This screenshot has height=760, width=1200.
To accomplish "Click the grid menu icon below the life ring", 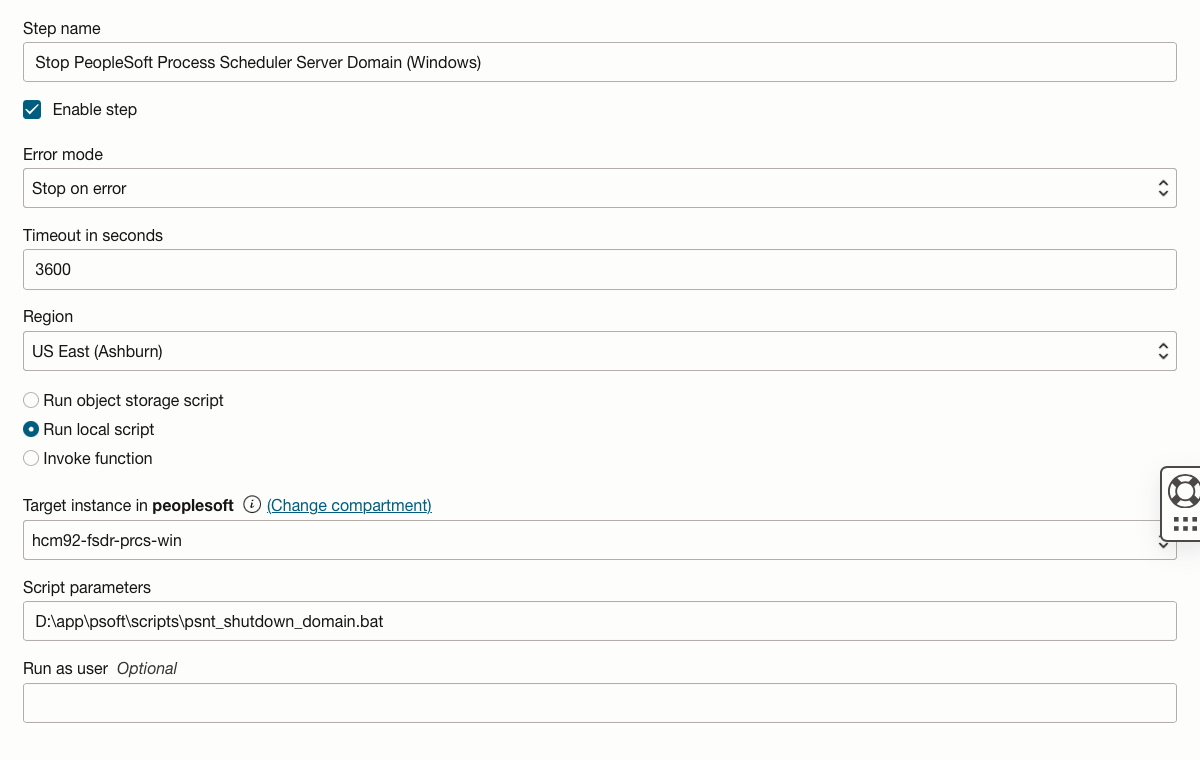I will tap(1183, 524).
